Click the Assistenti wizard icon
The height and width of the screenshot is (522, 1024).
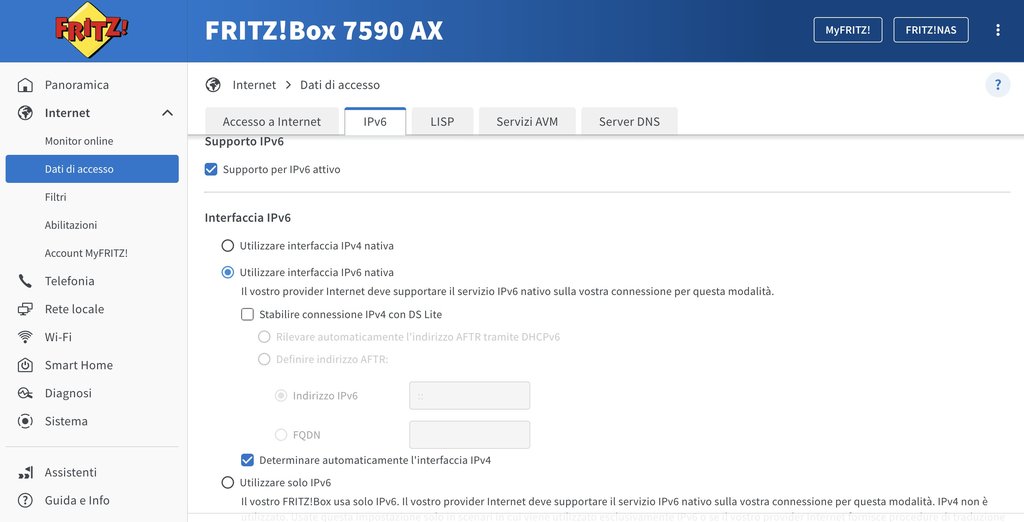pyautogui.click(x=25, y=472)
